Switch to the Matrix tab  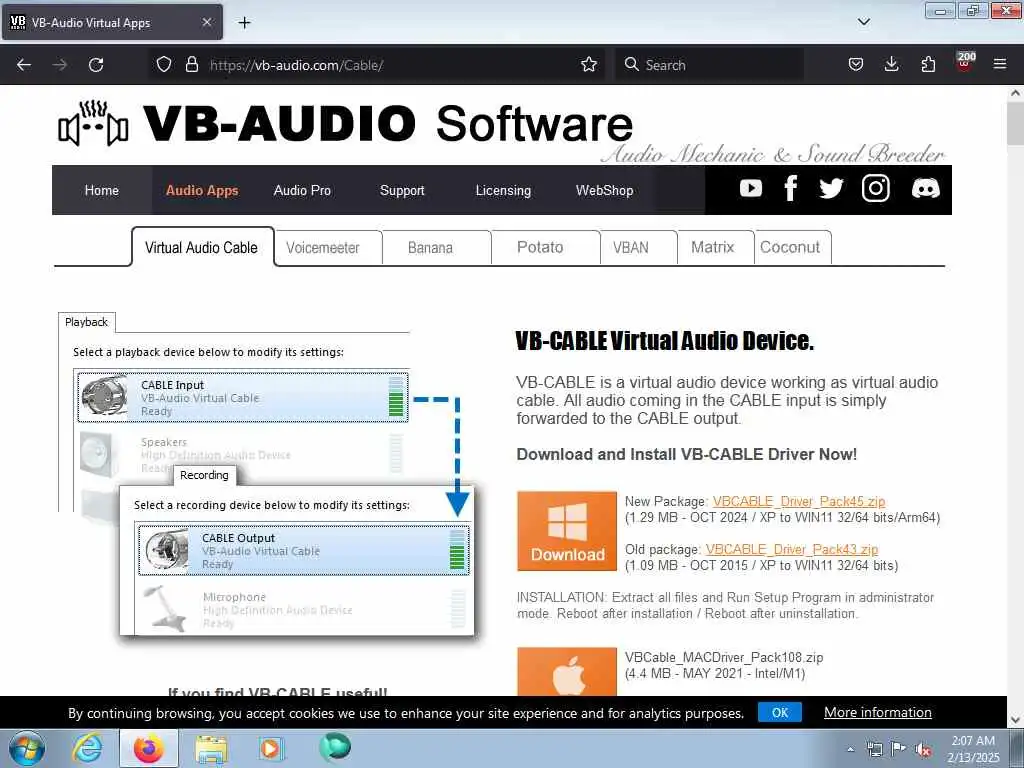[712, 248]
